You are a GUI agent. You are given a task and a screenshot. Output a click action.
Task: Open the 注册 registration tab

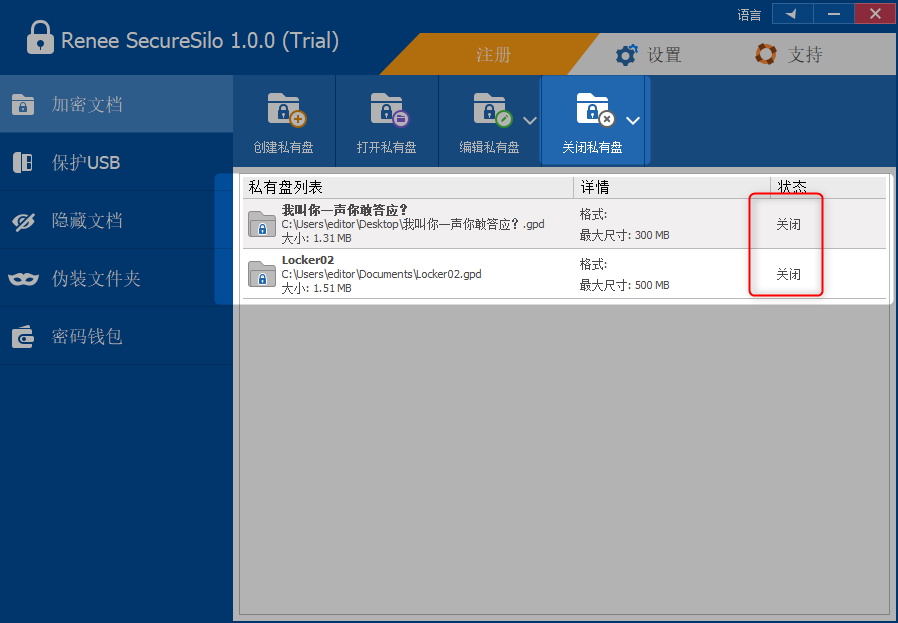(493, 55)
